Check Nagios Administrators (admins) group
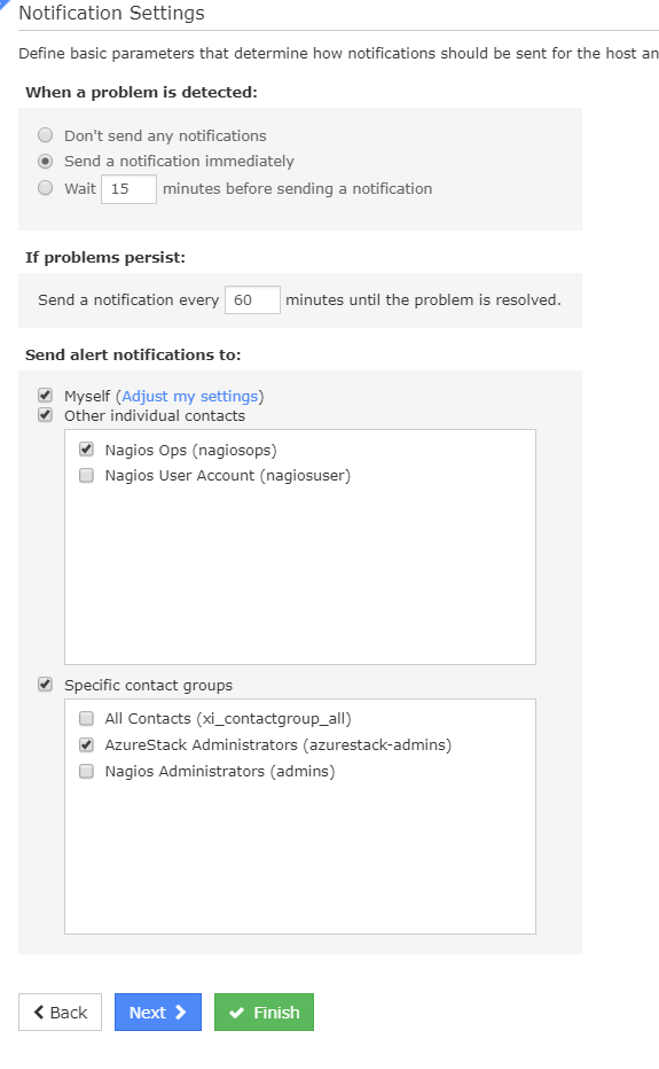Image resolution: width=659 pixels, height=1069 pixels. 86,771
